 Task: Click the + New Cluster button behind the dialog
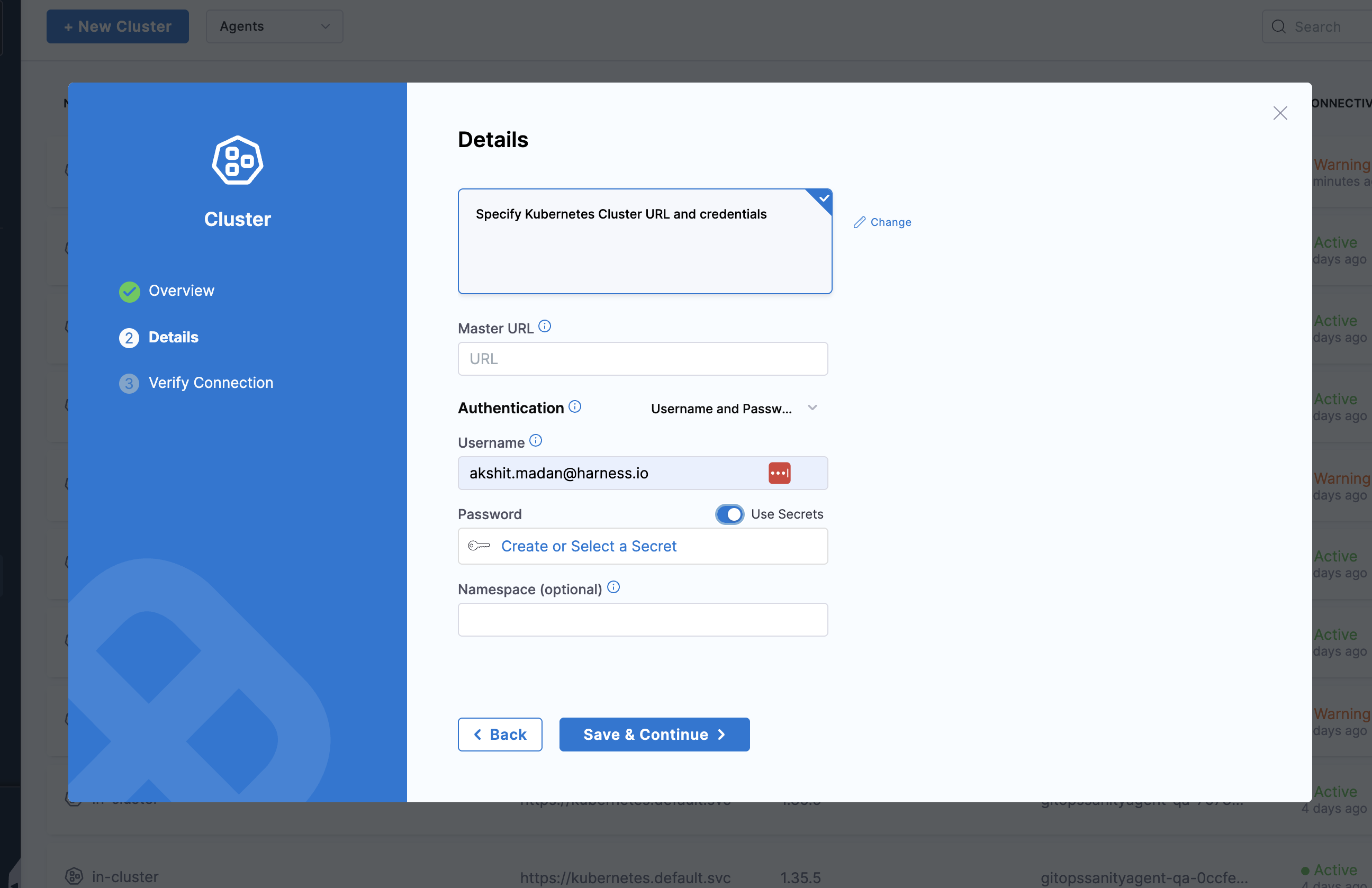pyautogui.click(x=118, y=26)
